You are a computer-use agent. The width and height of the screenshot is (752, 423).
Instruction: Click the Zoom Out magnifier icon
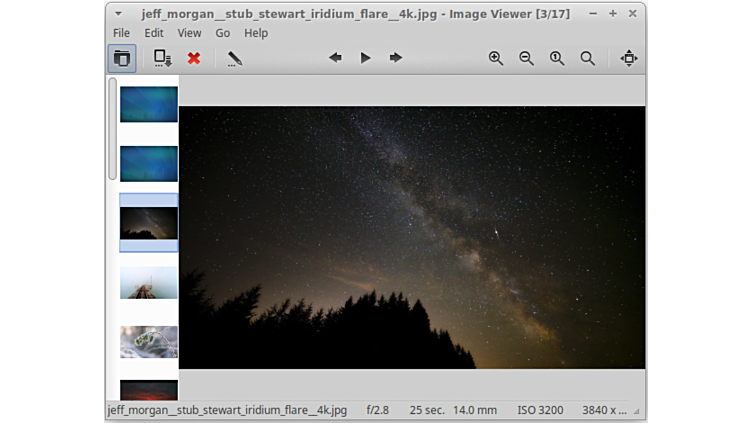(526, 58)
